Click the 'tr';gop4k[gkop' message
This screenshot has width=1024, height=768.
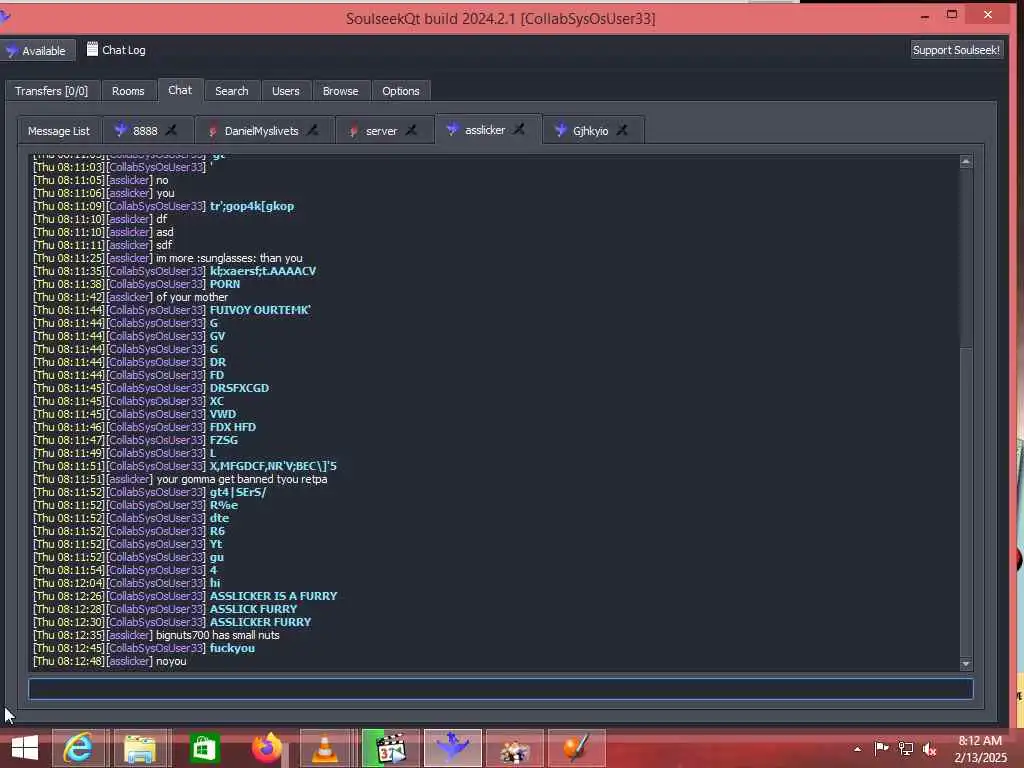[x=251, y=206]
